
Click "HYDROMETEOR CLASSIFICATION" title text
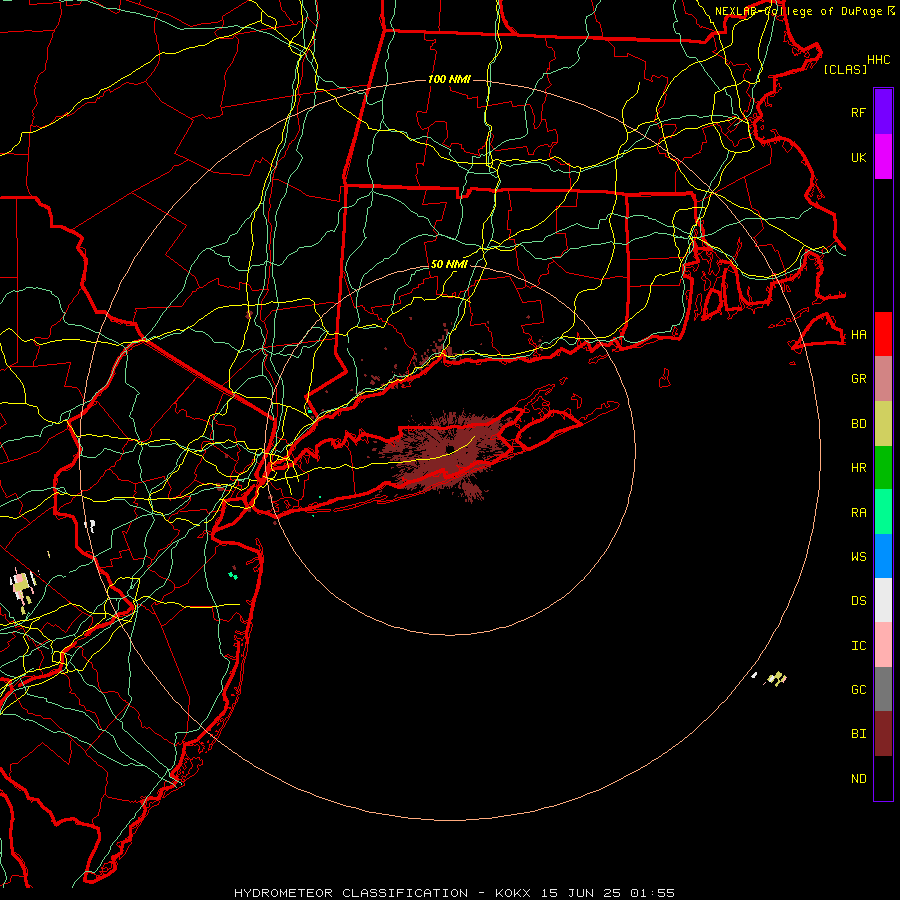pos(351,893)
